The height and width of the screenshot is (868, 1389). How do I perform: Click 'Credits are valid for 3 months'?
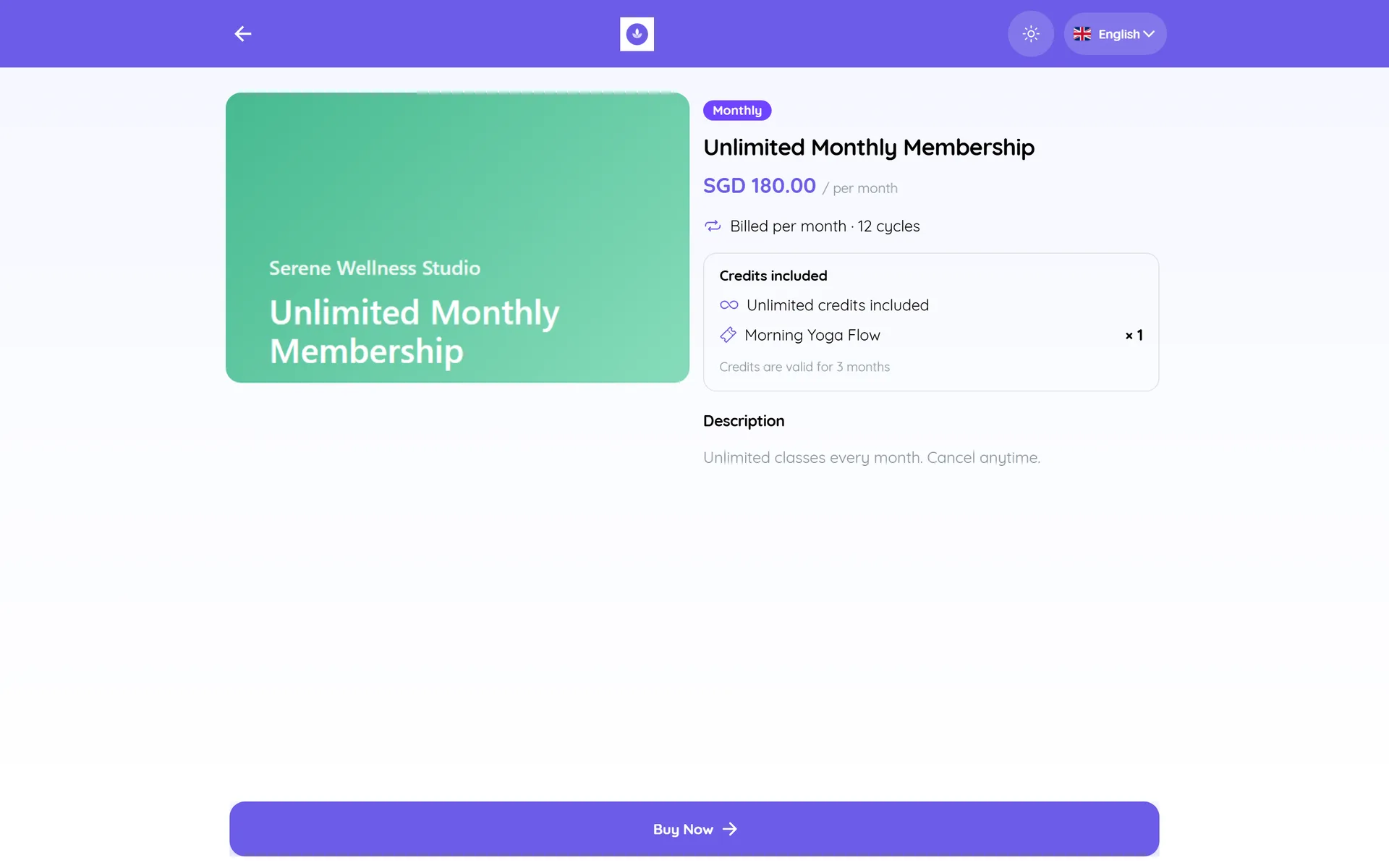804,367
